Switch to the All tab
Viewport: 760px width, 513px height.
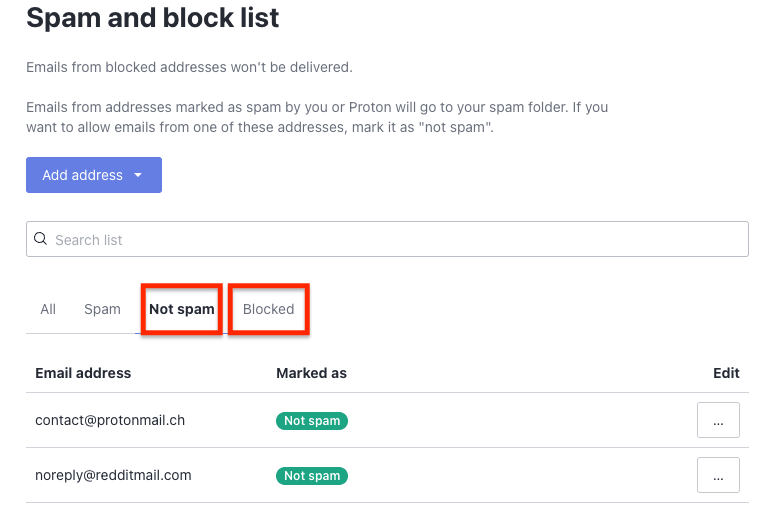(x=48, y=309)
